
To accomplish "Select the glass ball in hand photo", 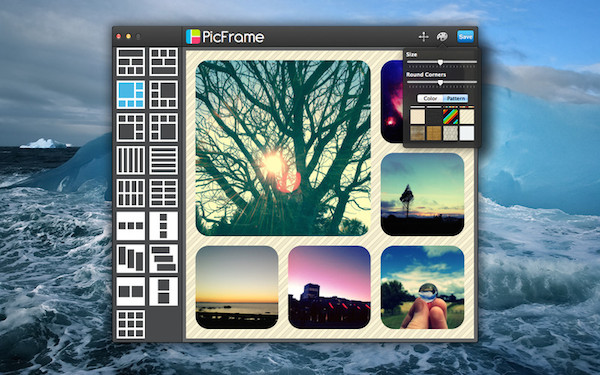I will point(422,287).
